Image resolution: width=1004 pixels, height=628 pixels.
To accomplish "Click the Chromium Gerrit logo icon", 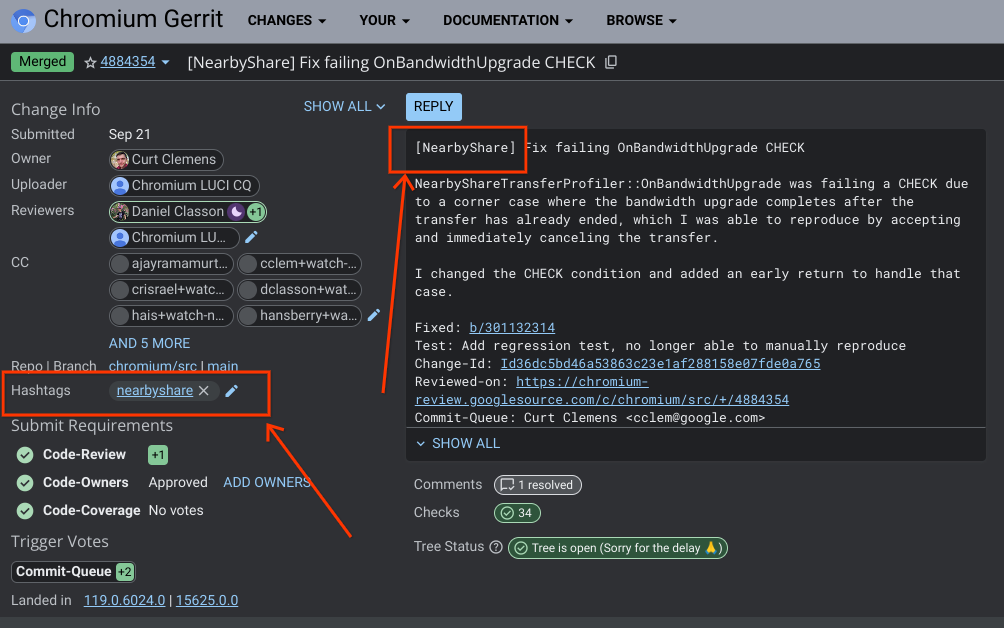I will tap(23, 20).
